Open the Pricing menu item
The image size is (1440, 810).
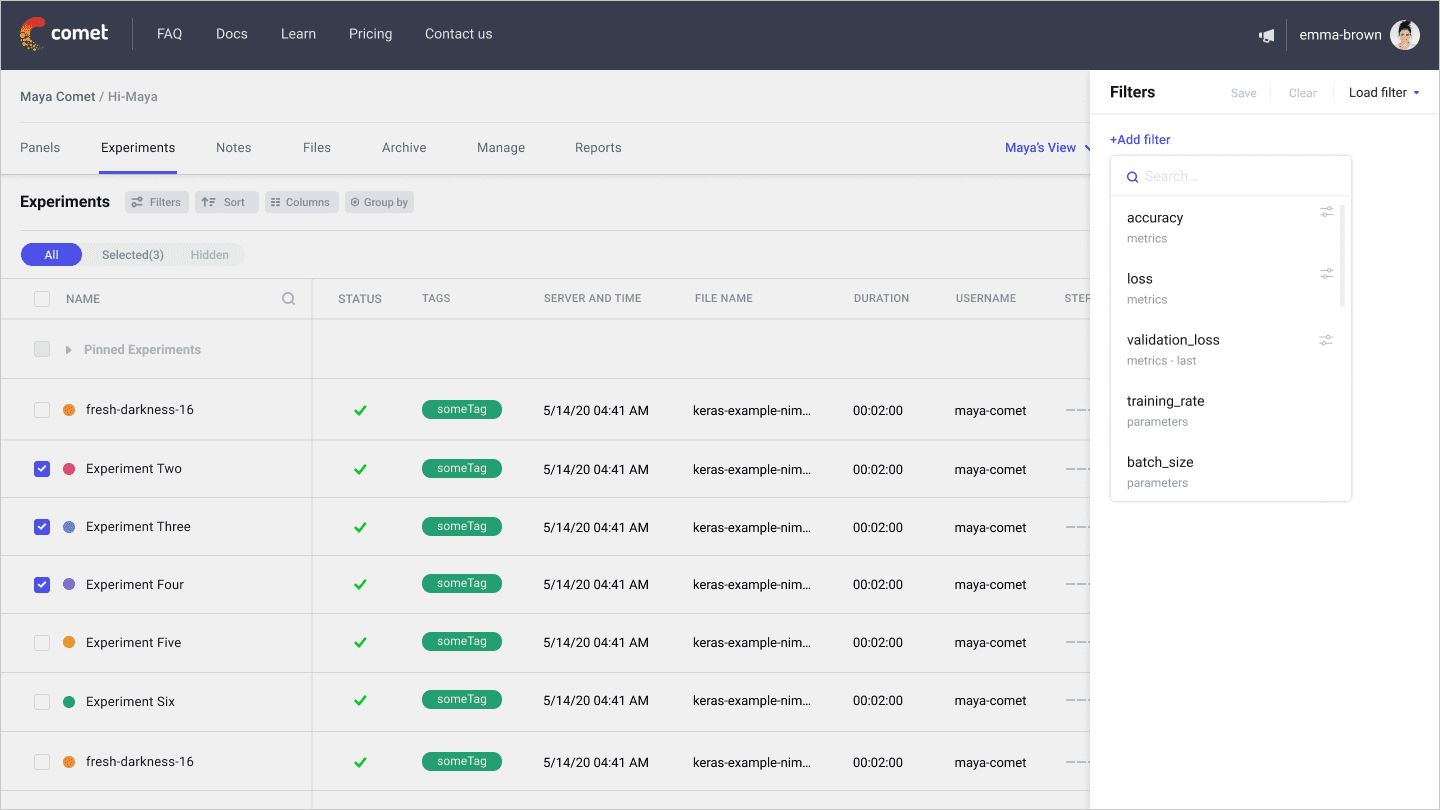click(x=370, y=33)
